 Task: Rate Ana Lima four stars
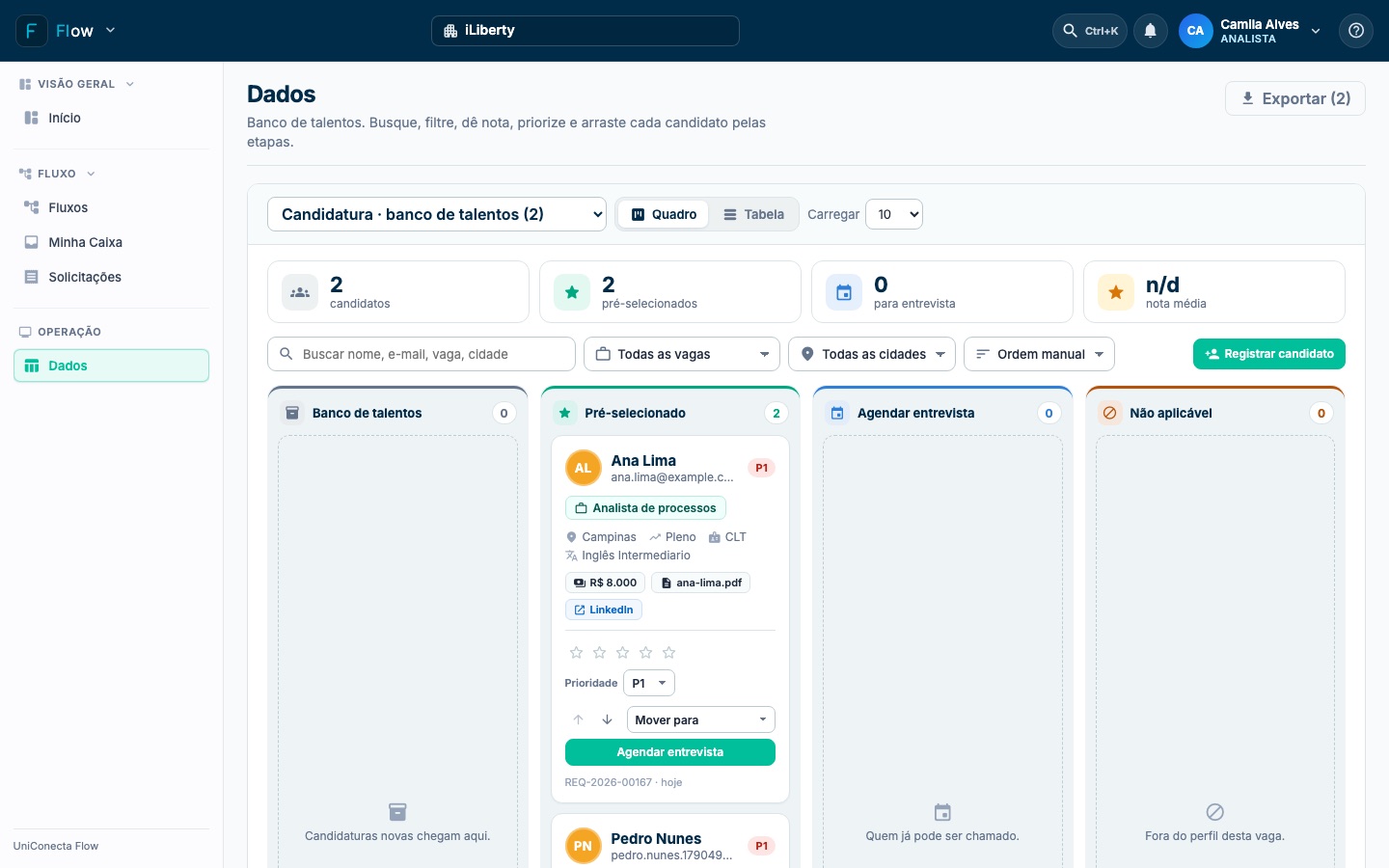pyautogui.click(x=645, y=653)
